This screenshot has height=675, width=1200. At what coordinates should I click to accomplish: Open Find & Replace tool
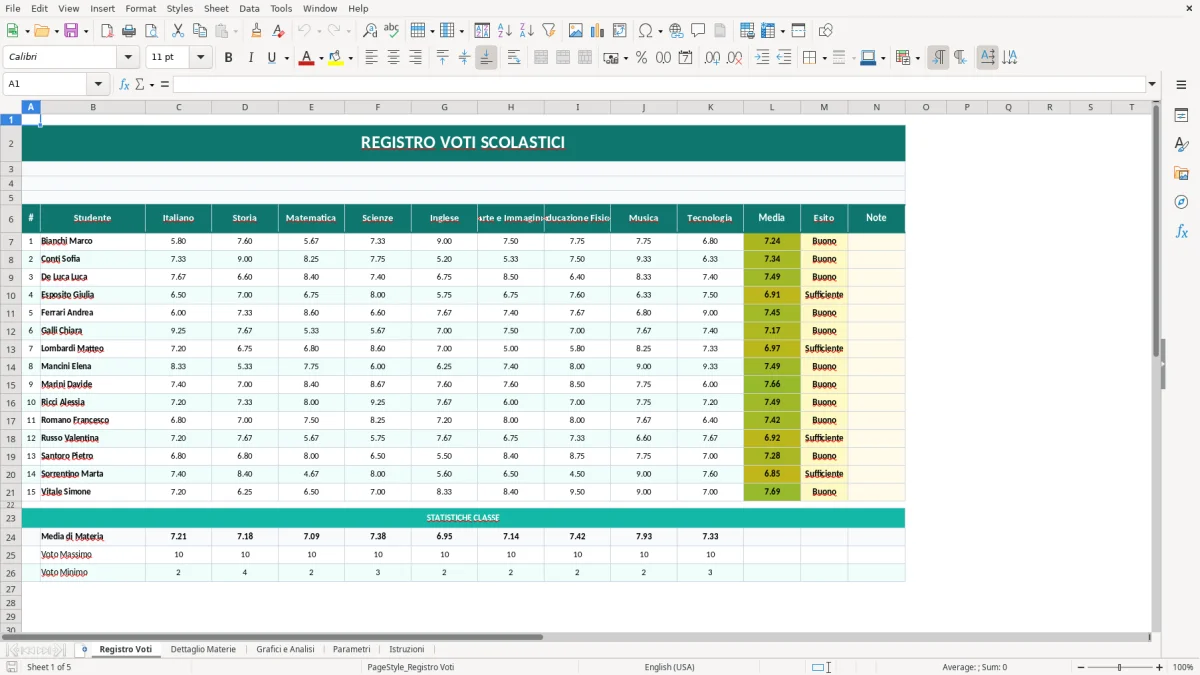point(370,31)
